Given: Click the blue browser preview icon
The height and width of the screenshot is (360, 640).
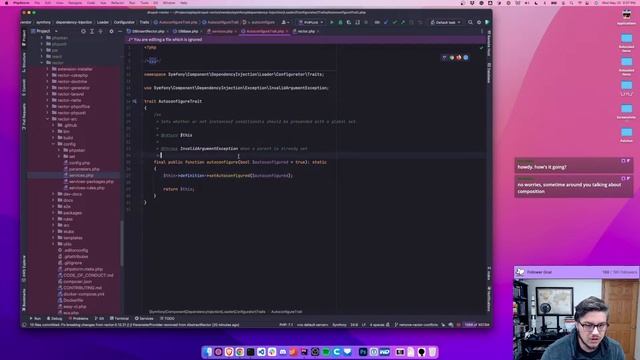Looking at the screenshot, I should (x=466, y=58).
